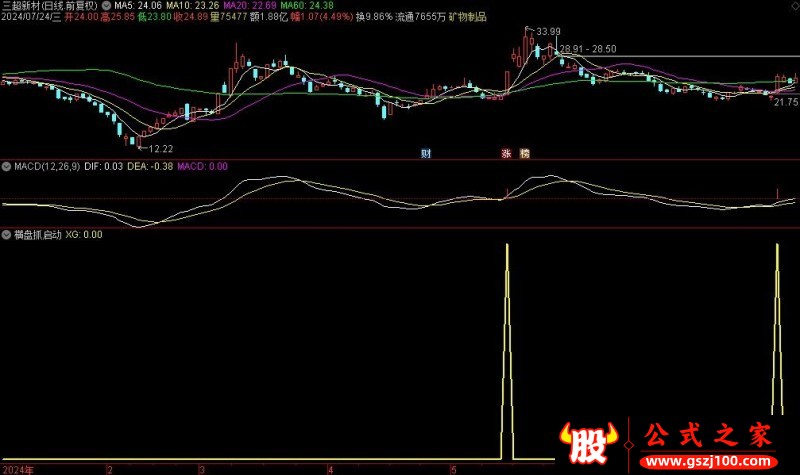This screenshot has width=800, height=475.
Task: Click the second yellow XG signal spike
Action: (x=777, y=329)
